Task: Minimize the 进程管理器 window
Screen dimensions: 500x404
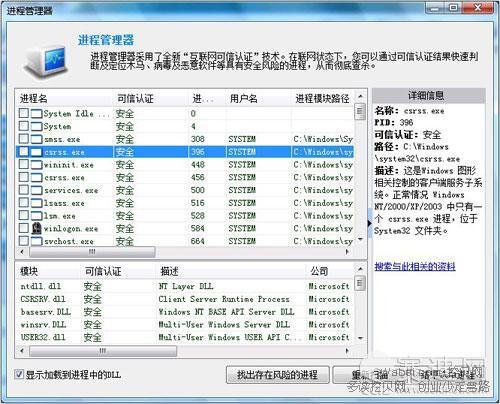Action: point(436,8)
